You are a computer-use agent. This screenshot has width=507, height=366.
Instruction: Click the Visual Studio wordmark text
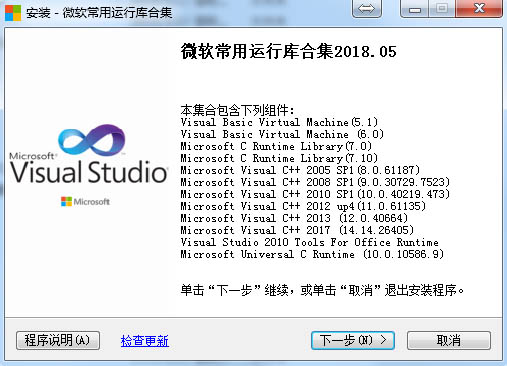(x=89, y=172)
